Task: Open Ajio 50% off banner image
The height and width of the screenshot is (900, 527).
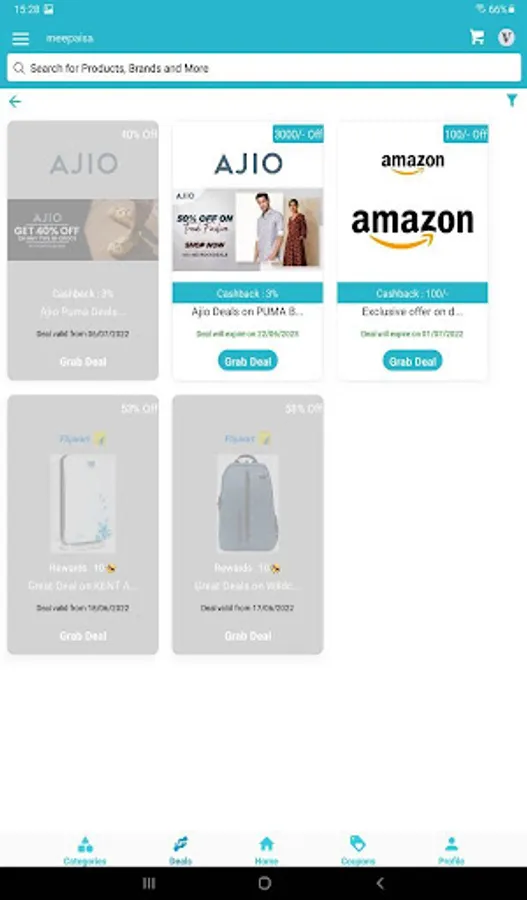Action: (x=247, y=229)
